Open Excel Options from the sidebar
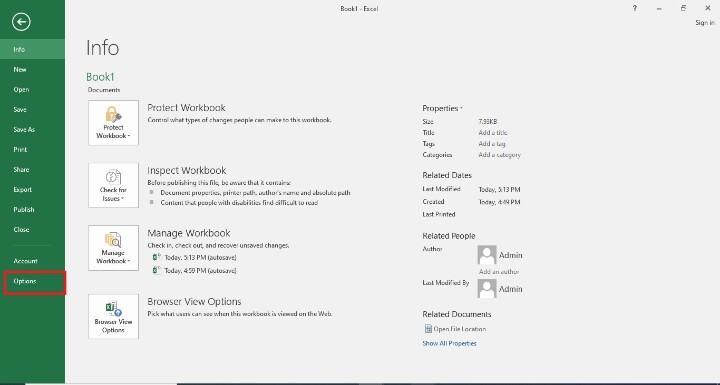 tap(32, 281)
